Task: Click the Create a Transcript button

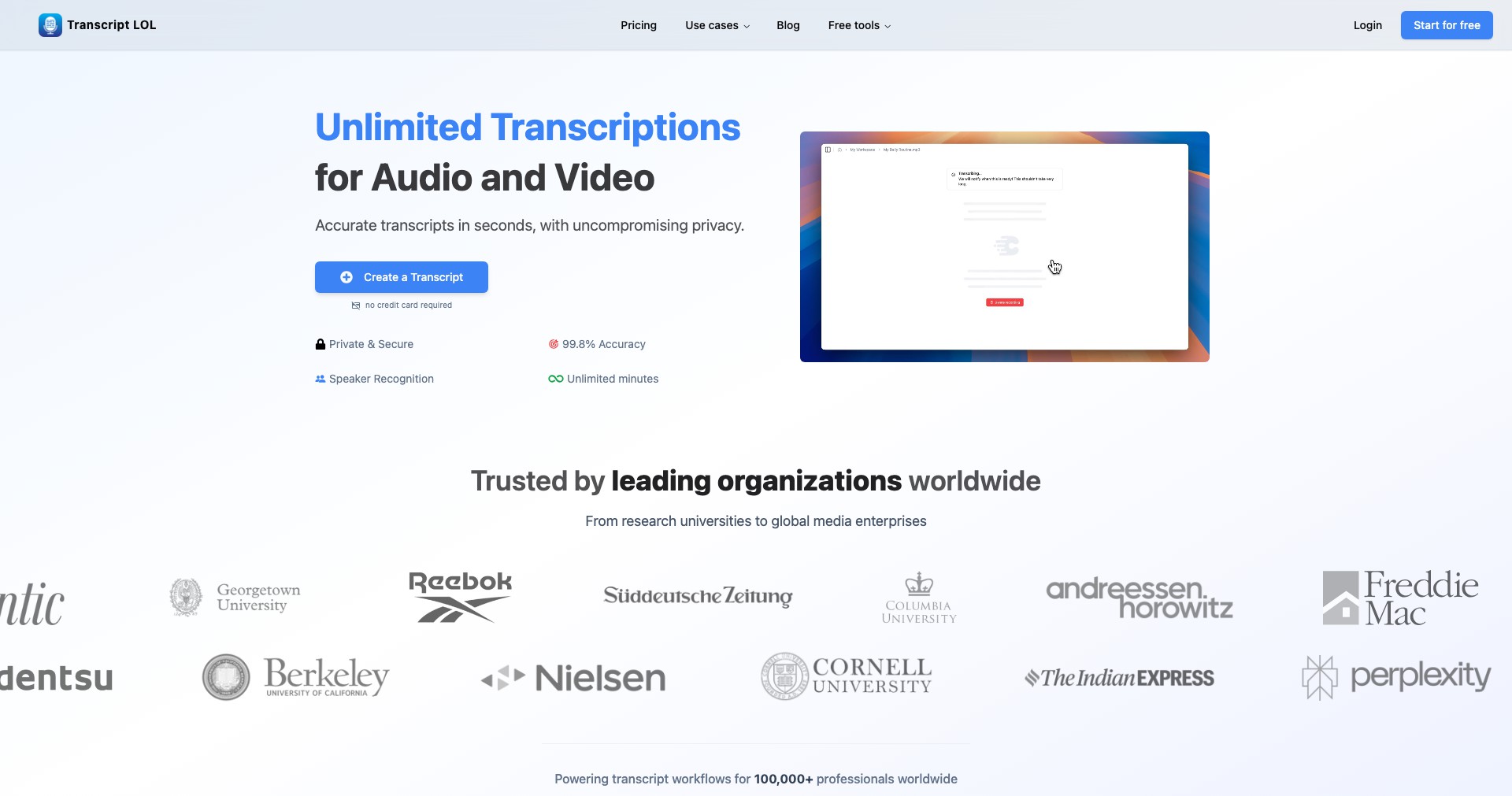Action: coord(402,277)
